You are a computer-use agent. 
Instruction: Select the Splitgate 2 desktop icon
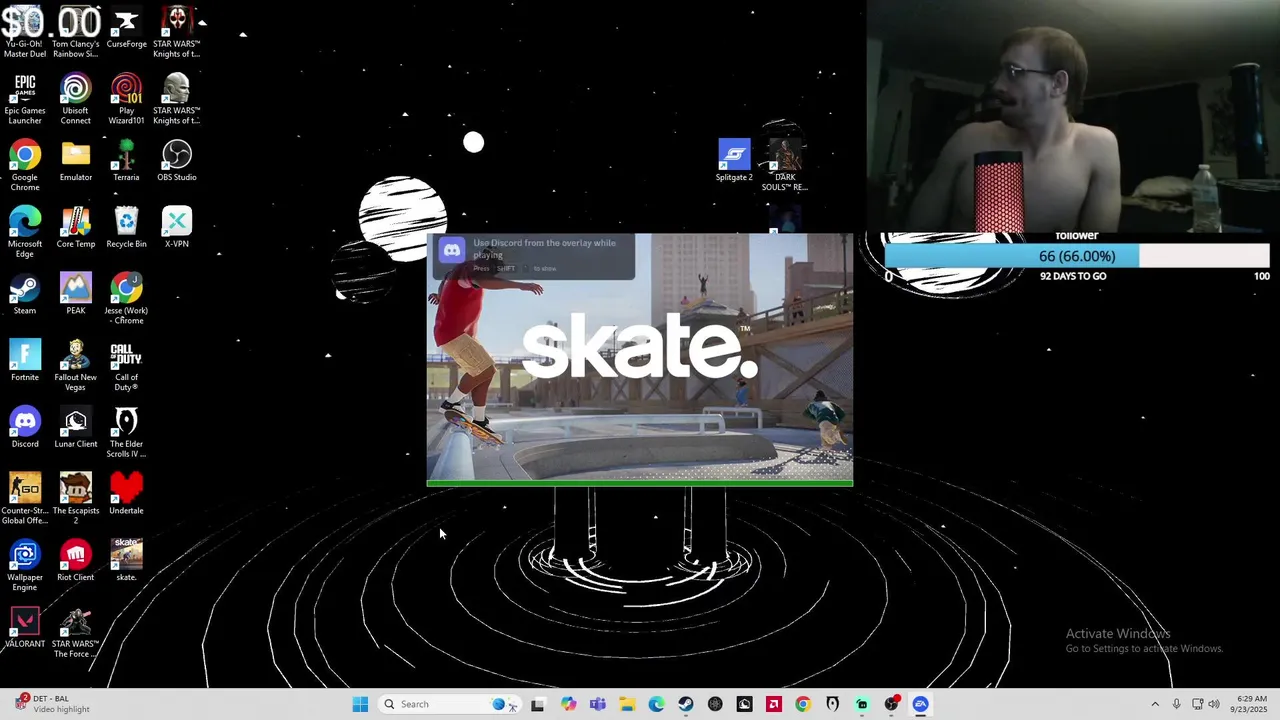(x=734, y=160)
